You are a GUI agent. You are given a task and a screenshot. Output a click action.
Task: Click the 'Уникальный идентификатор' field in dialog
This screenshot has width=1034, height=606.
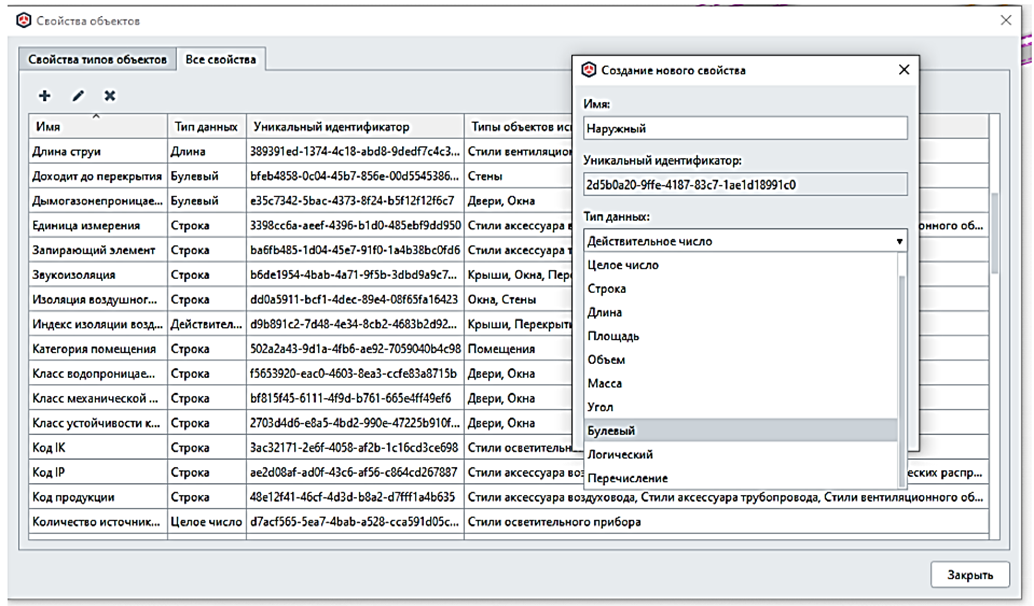(744, 184)
